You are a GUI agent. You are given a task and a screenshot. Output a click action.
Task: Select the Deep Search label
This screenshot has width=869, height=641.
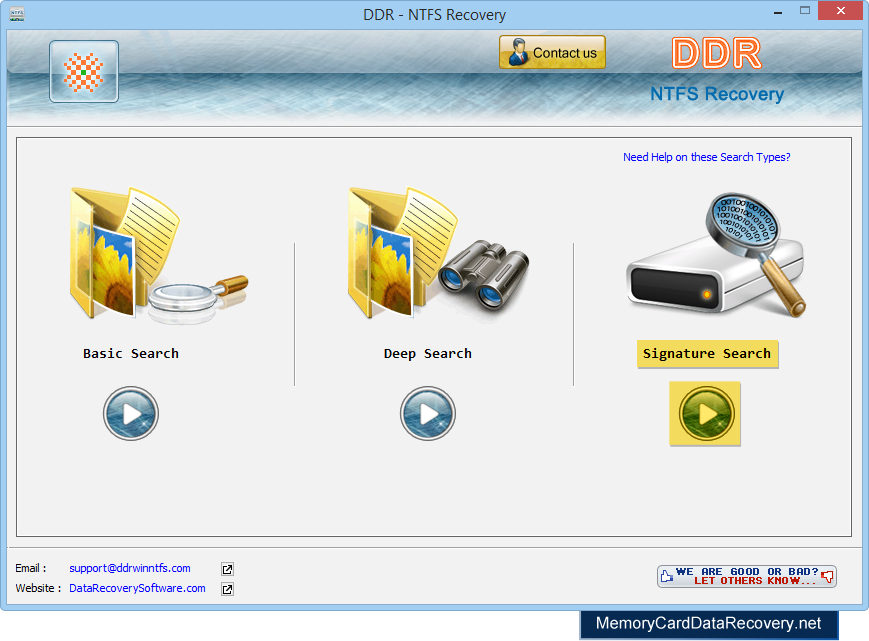428,353
